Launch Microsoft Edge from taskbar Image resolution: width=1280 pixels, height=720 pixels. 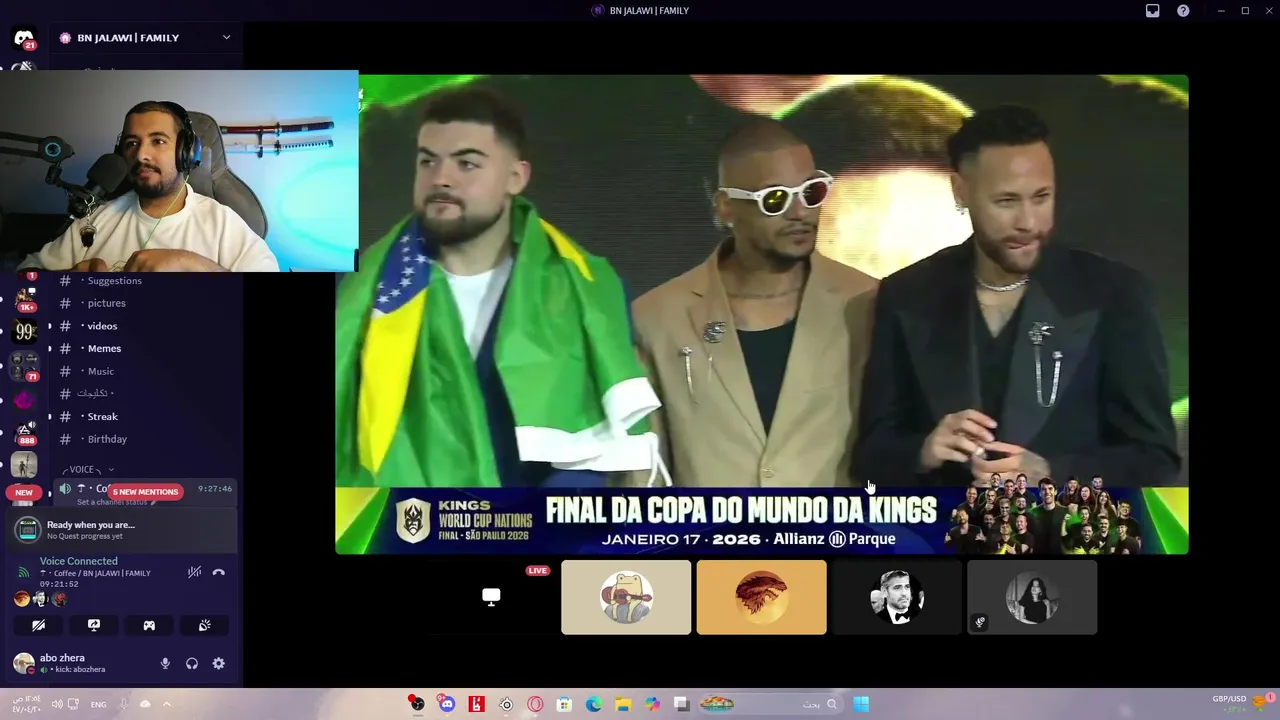pyautogui.click(x=594, y=704)
